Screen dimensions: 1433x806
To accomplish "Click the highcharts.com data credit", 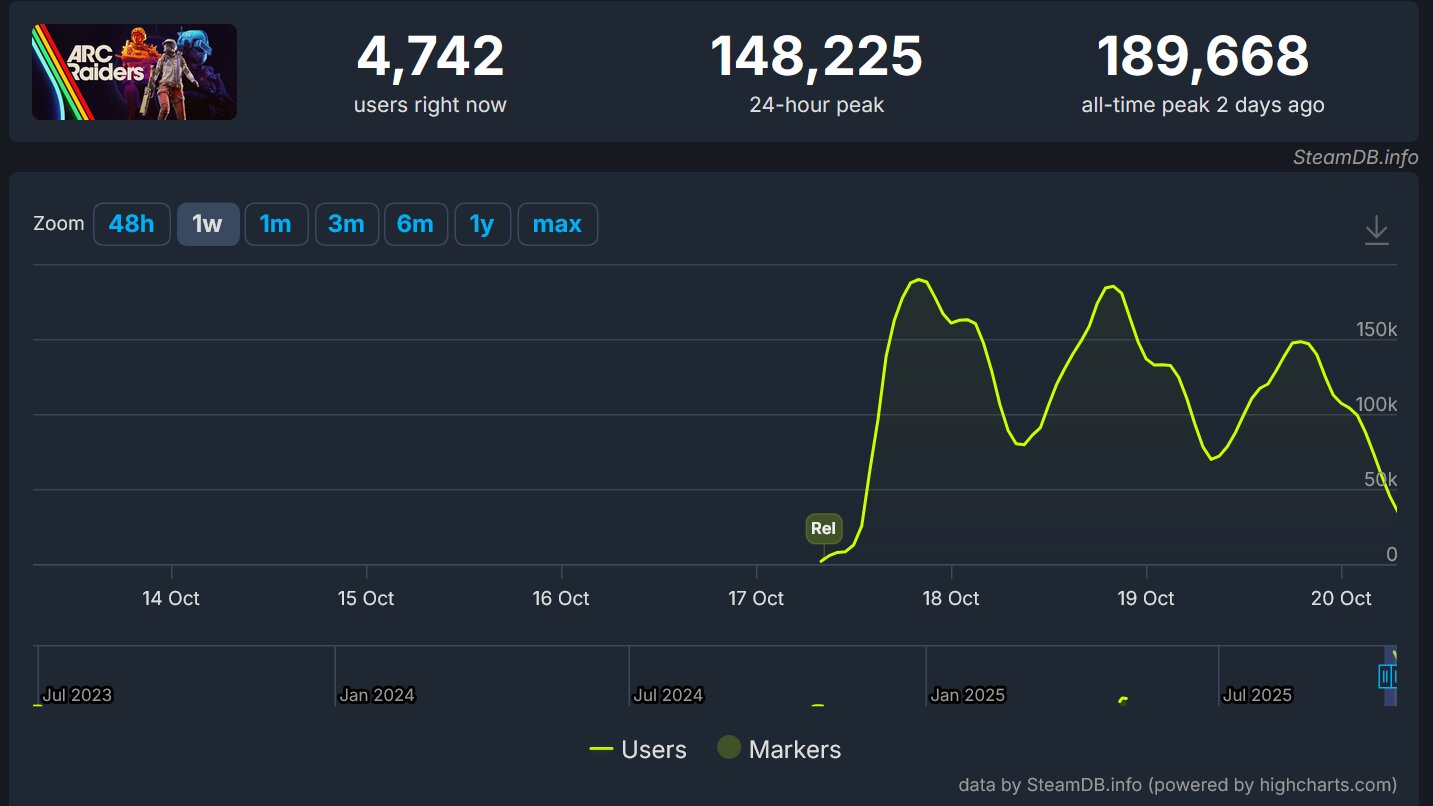I will [1177, 785].
